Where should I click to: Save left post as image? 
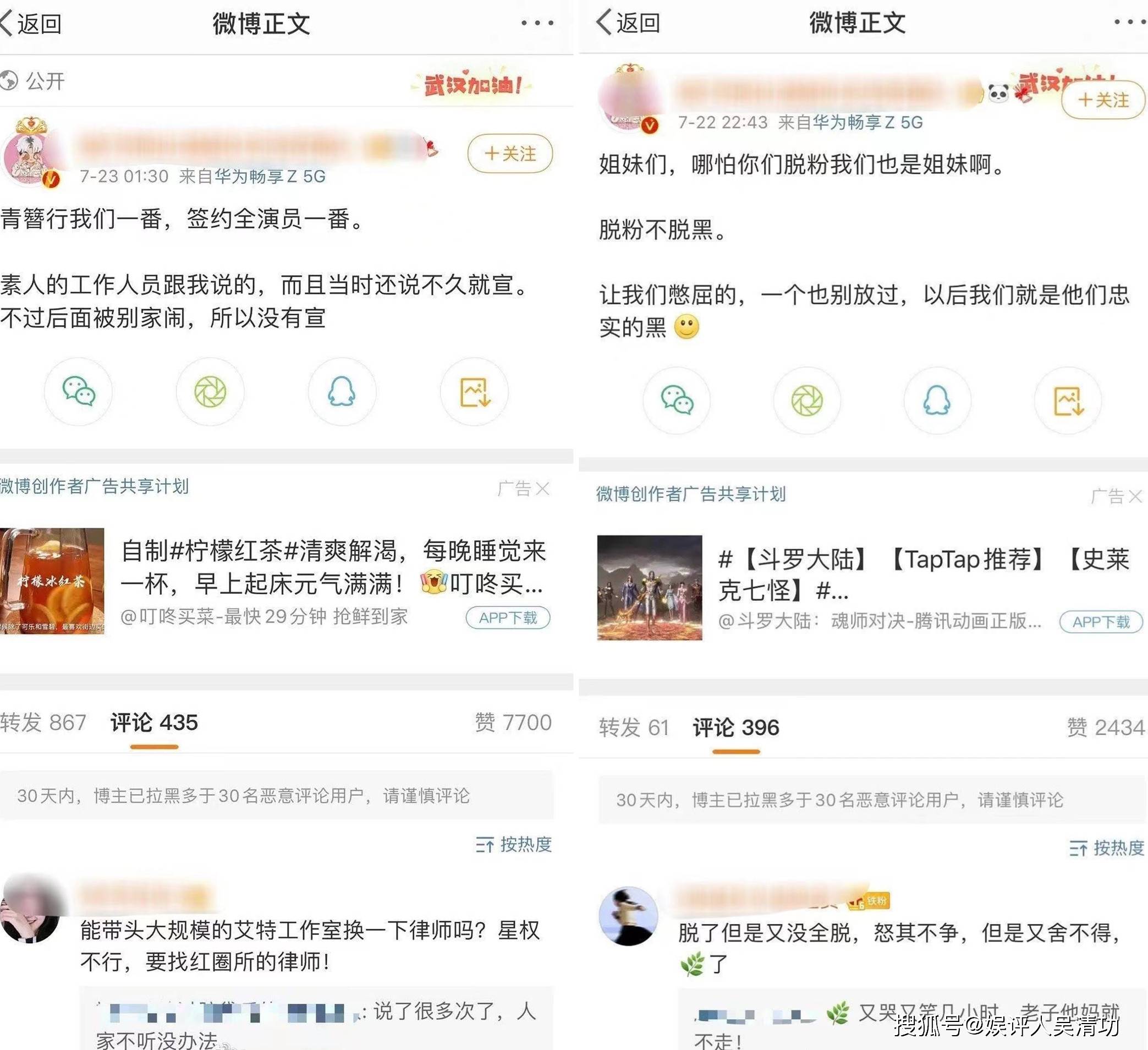pos(474,392)
